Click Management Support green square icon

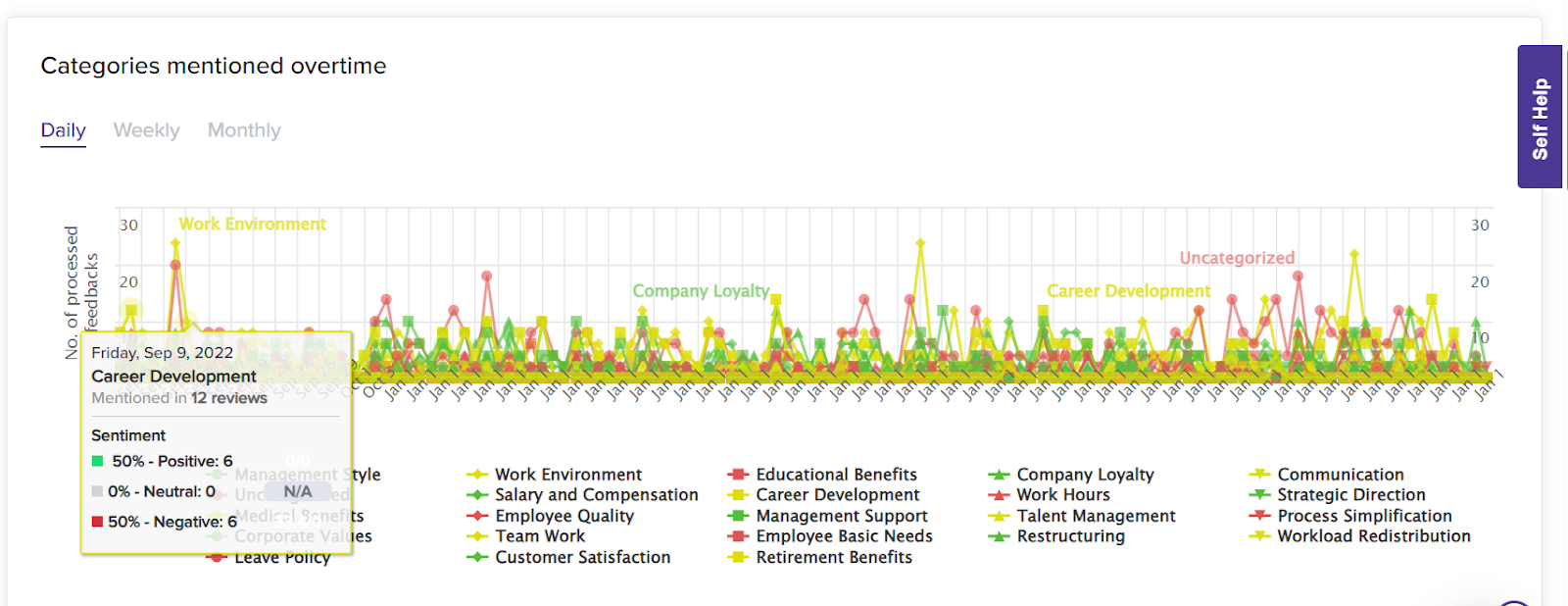point(738,516)
